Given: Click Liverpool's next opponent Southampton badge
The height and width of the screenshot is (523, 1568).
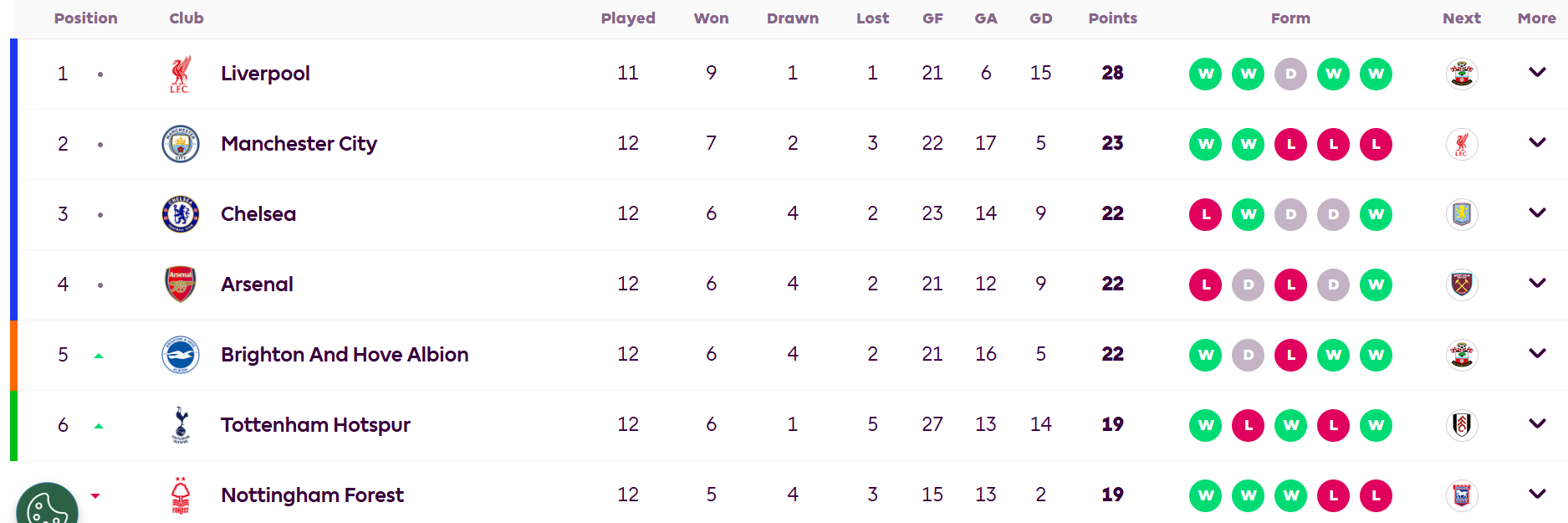Looking at the screenshot, I should pyautogui.click(x=1462, y=74).
